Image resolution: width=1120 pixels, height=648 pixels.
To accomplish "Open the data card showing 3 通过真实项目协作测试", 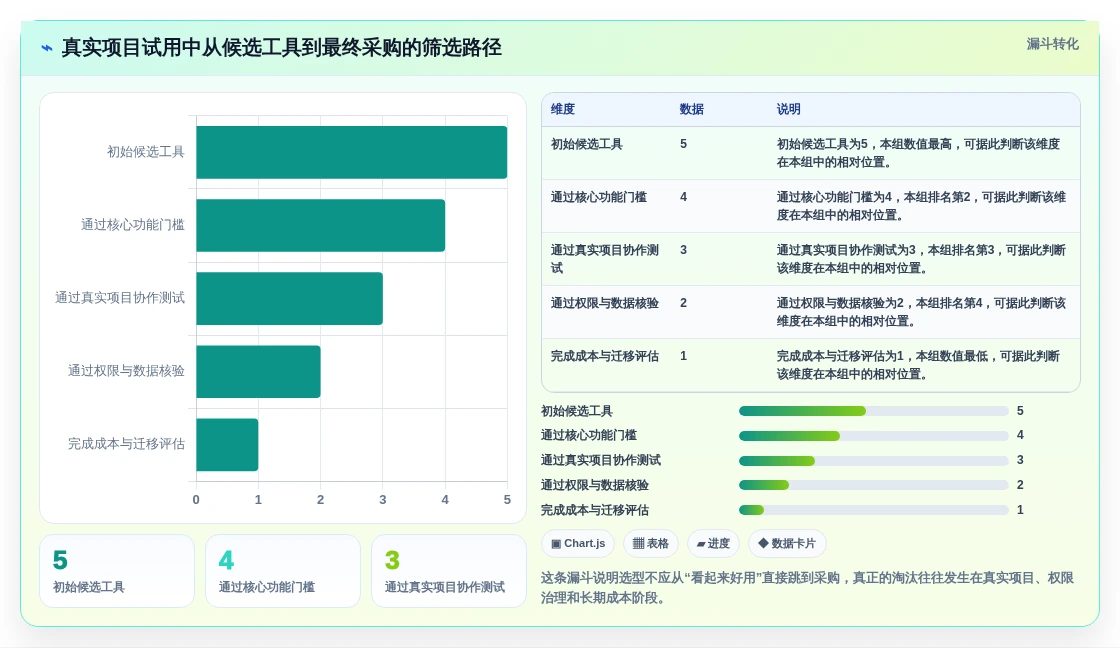I will click(x=449, y=572).
